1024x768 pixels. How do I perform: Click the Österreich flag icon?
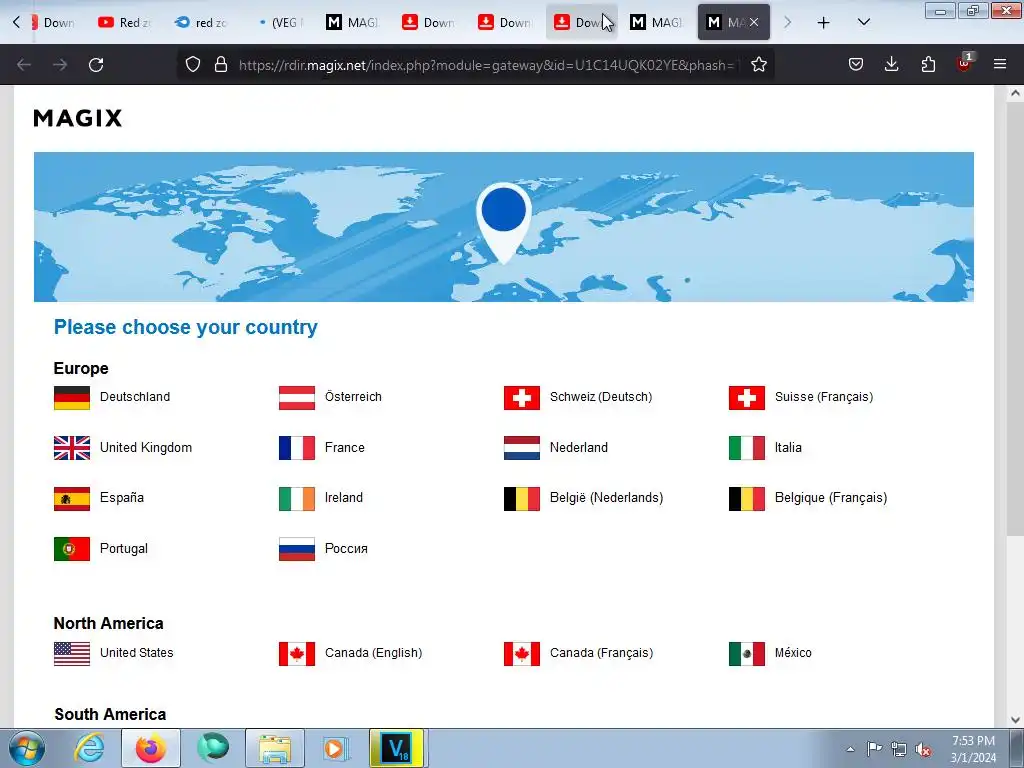click(x=296, y=397)
